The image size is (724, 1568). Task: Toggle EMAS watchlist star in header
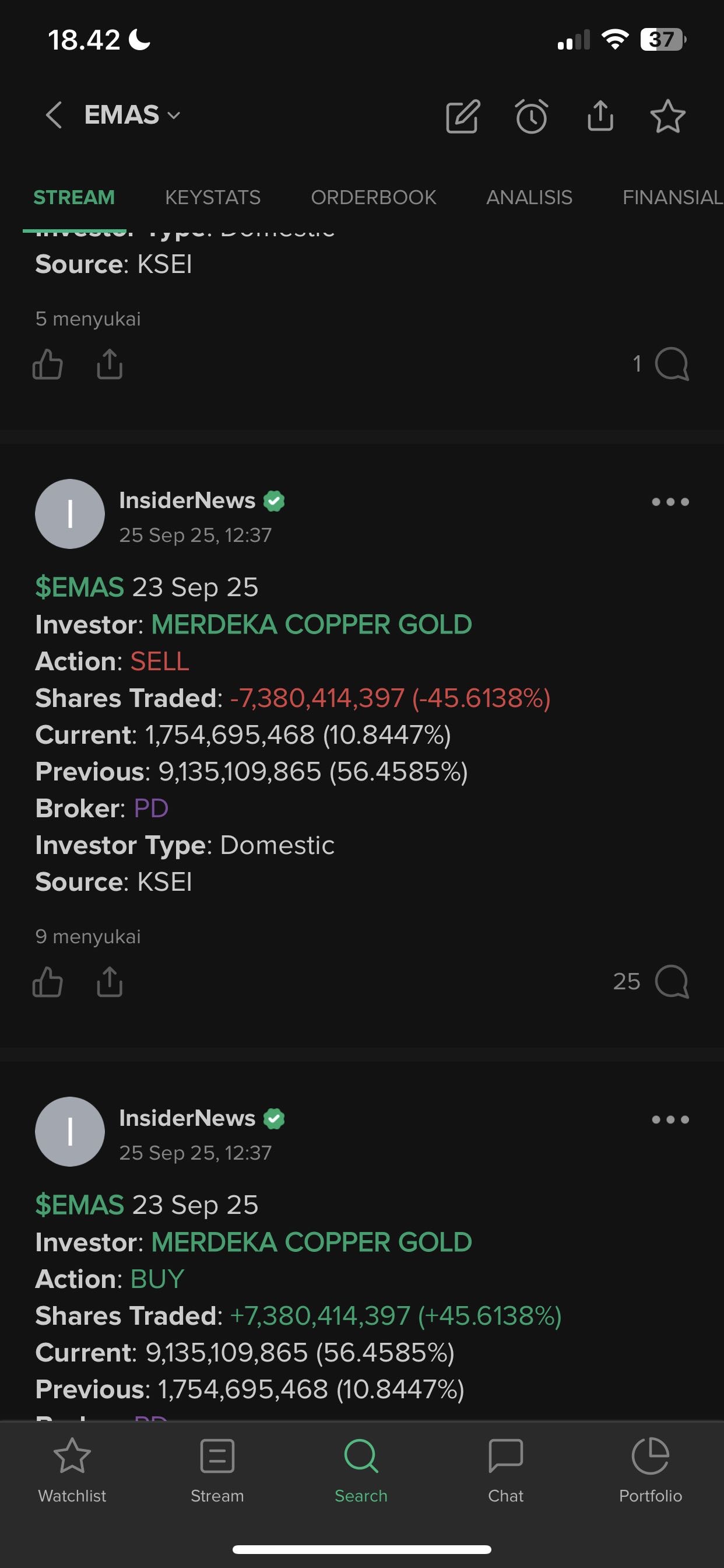point(667,116)
